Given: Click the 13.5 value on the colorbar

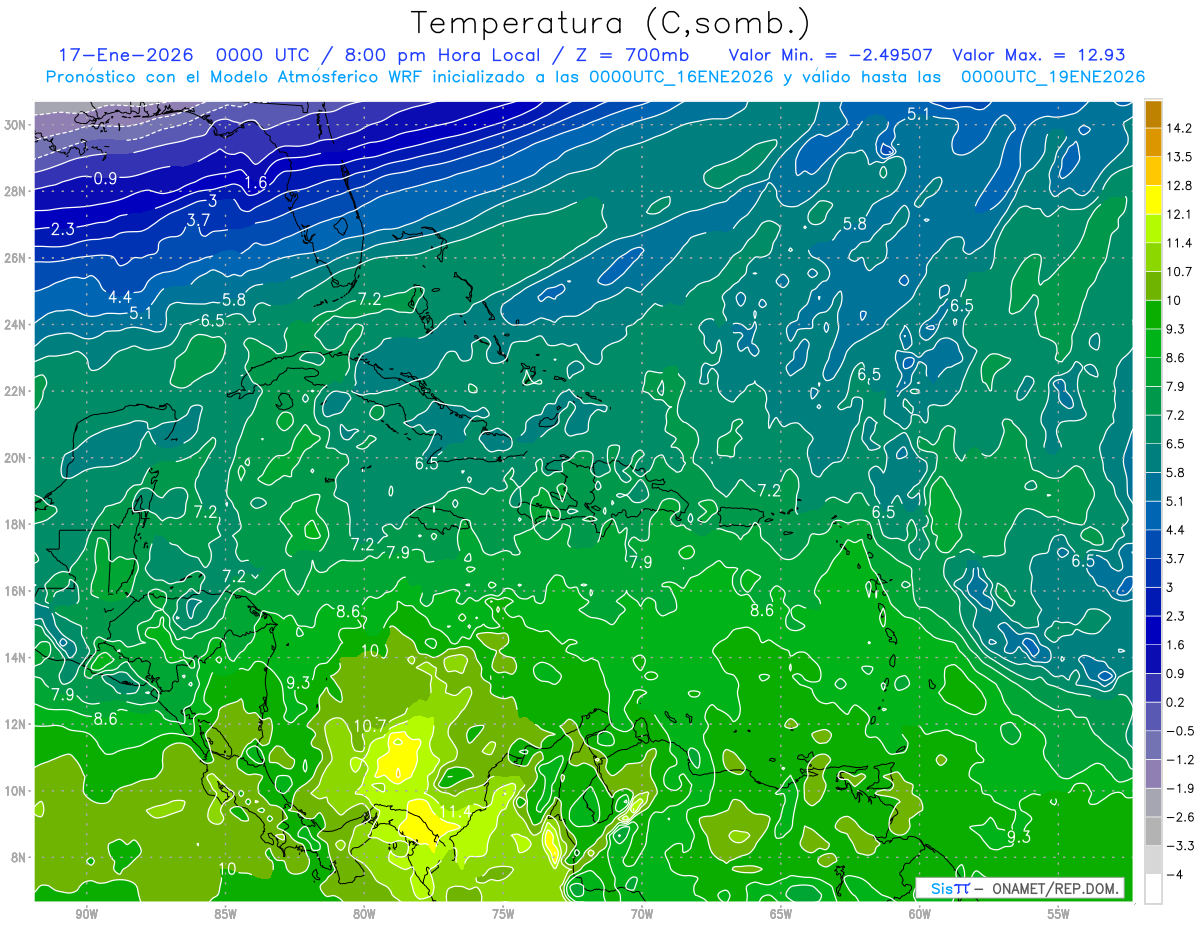Looking at the screenshot, I should 1181,157.
